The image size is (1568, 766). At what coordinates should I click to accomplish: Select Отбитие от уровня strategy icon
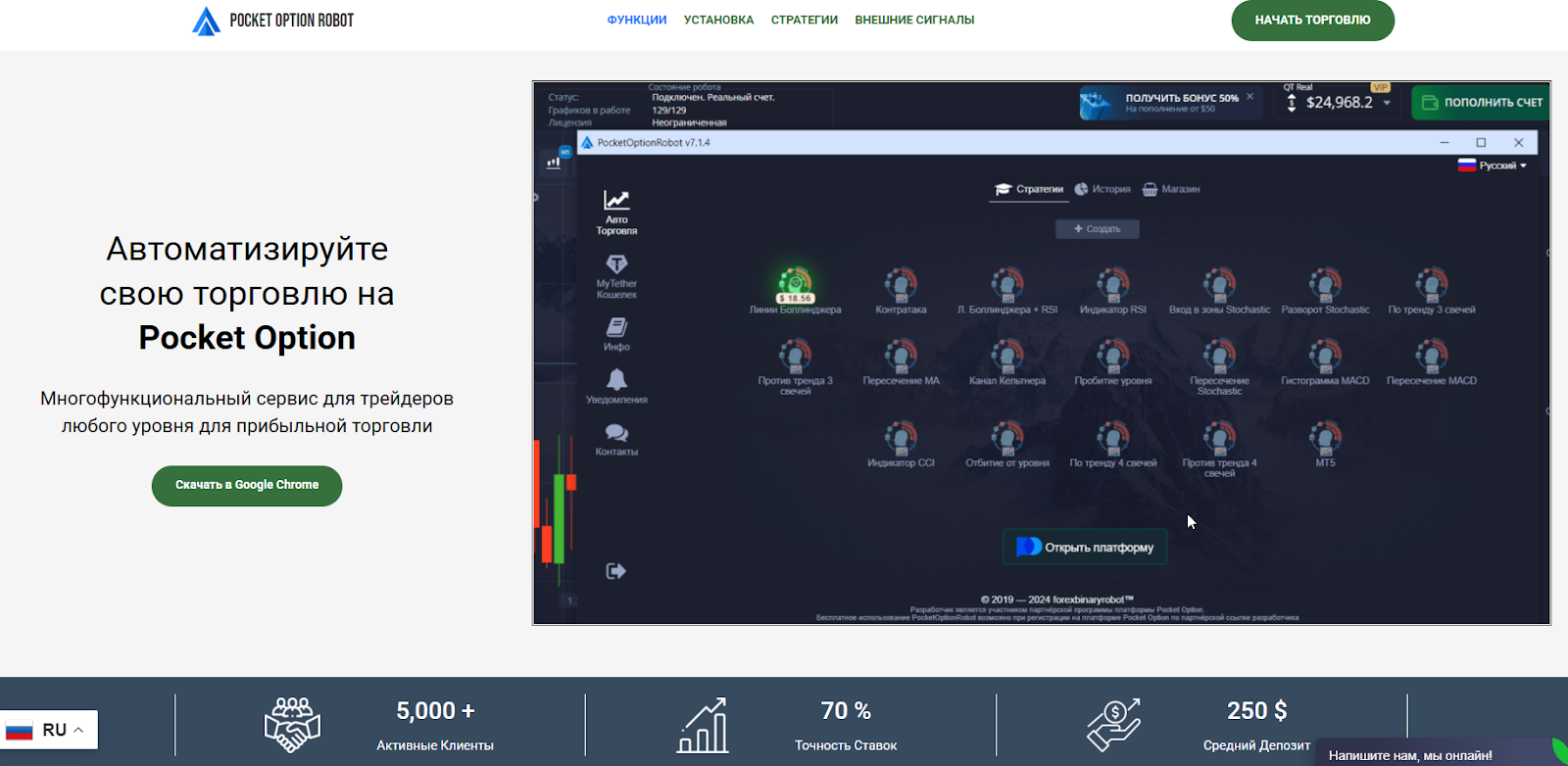click(1007, 438)
